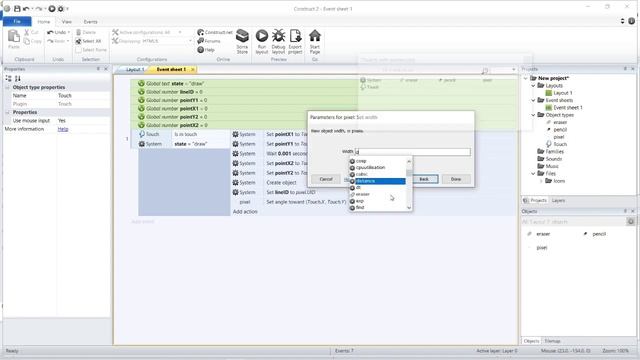Viewport: 640px width, 360px height.
Task: Open the Undo dropdown arrow in ribbon
Action: point(69,32)
